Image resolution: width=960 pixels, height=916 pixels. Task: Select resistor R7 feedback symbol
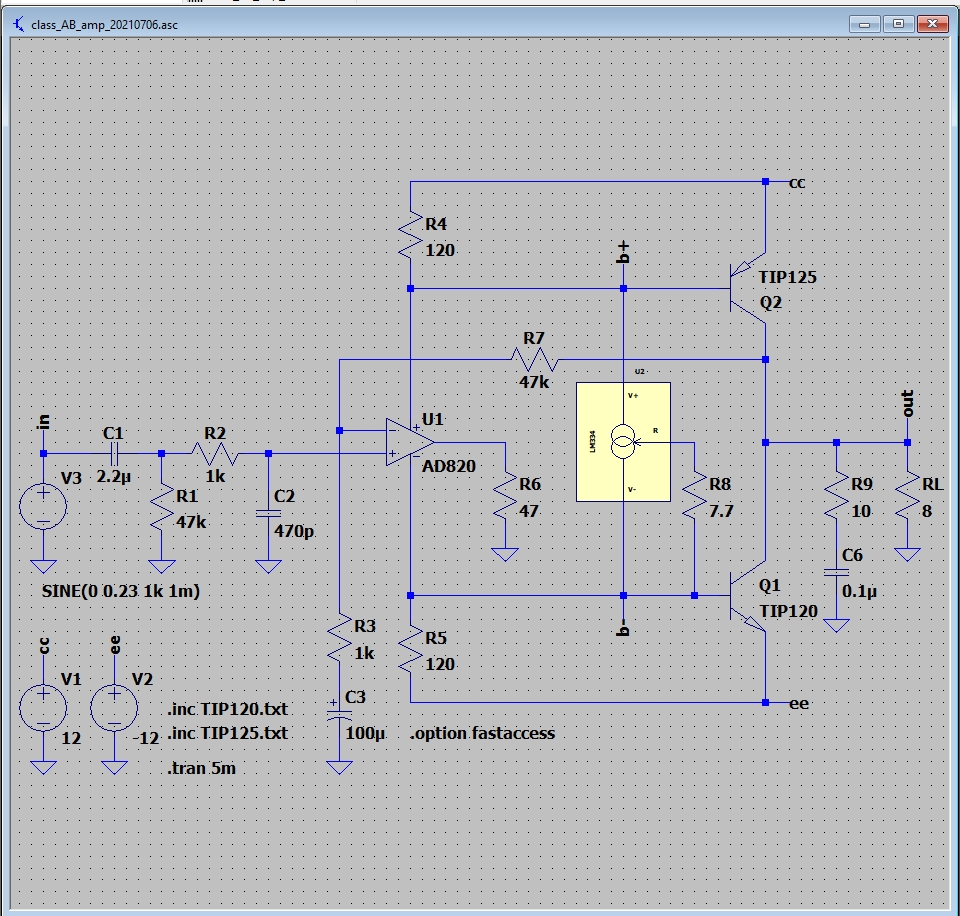pyautogui.click(x=534, y=359)
